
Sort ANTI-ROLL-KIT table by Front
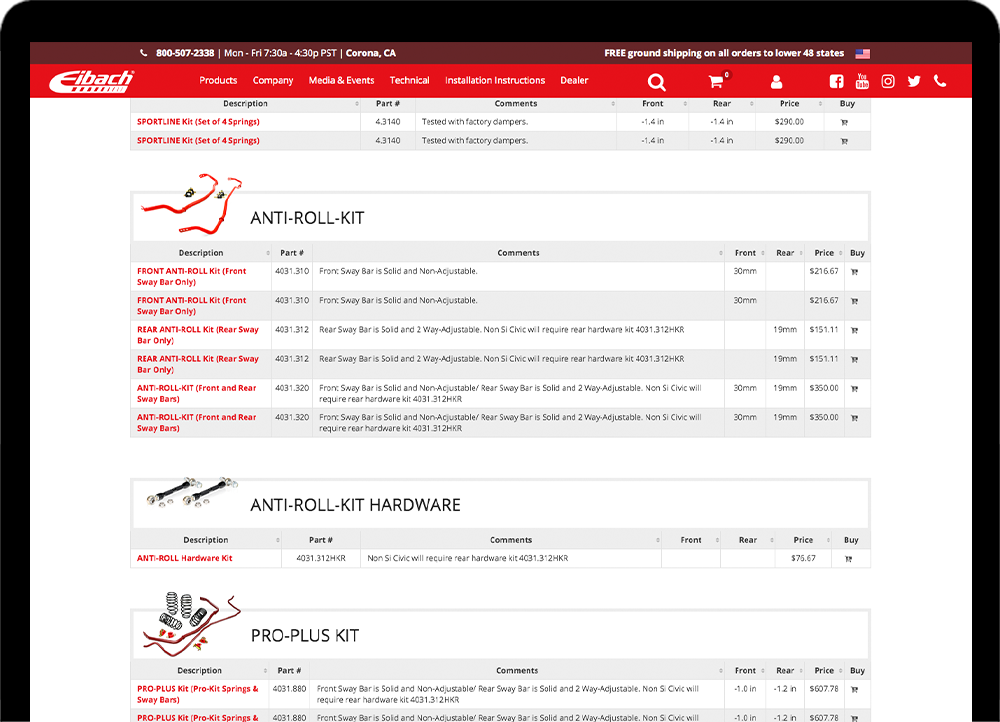[745, 253]
